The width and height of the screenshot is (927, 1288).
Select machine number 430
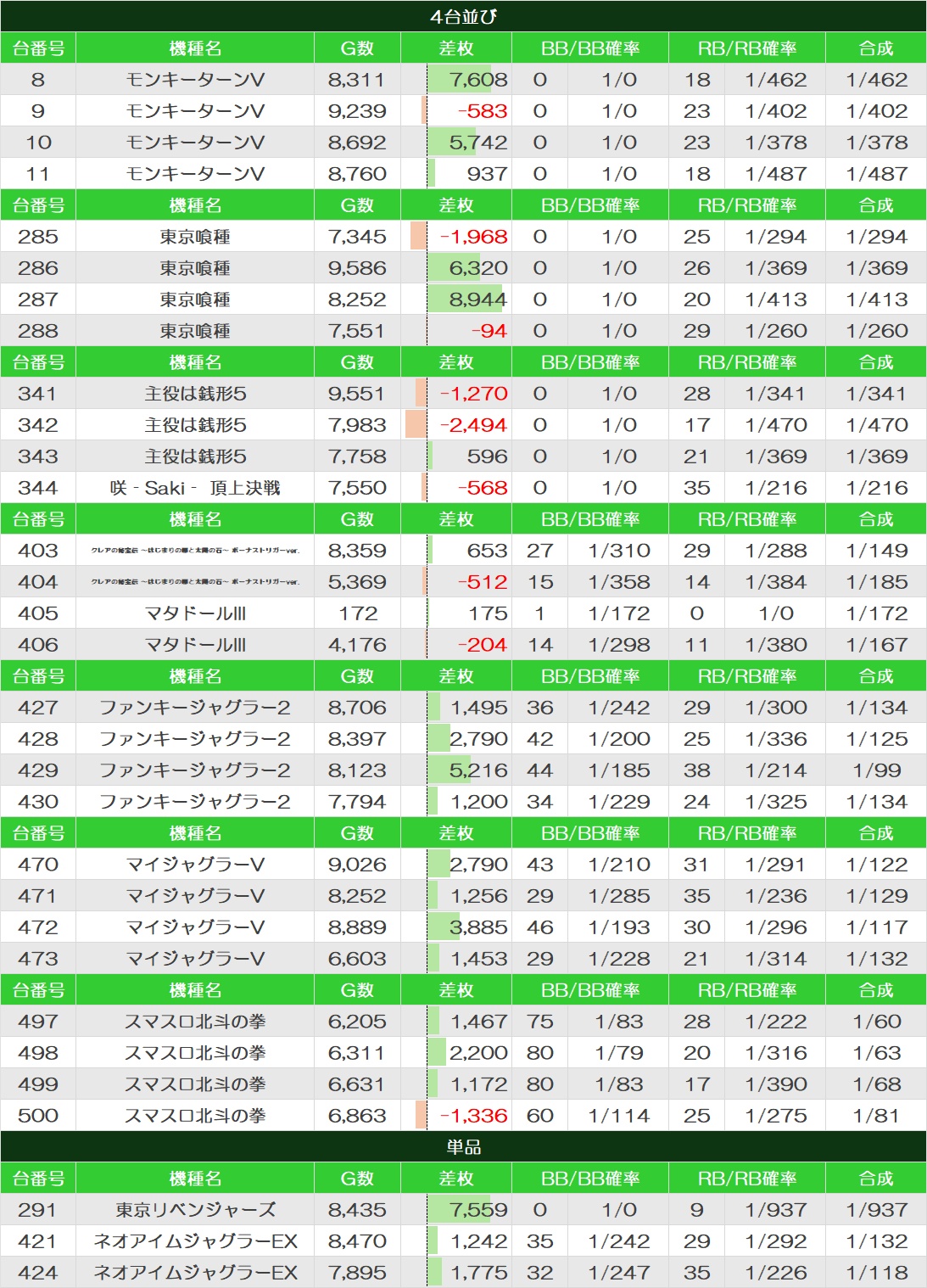click(38, 802)
